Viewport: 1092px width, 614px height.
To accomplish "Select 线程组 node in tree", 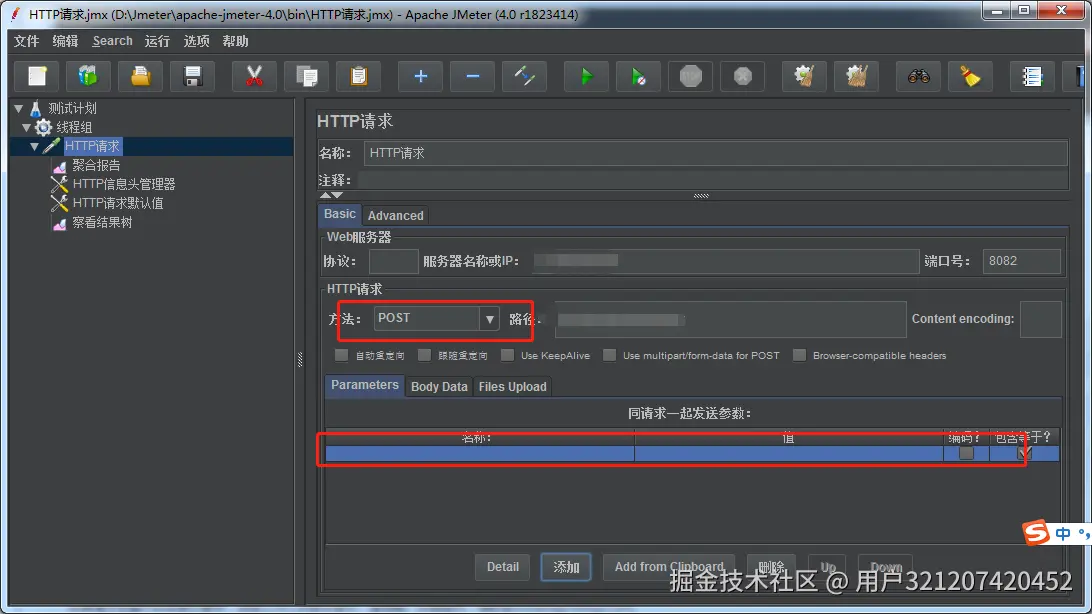I will pos(74,127).
